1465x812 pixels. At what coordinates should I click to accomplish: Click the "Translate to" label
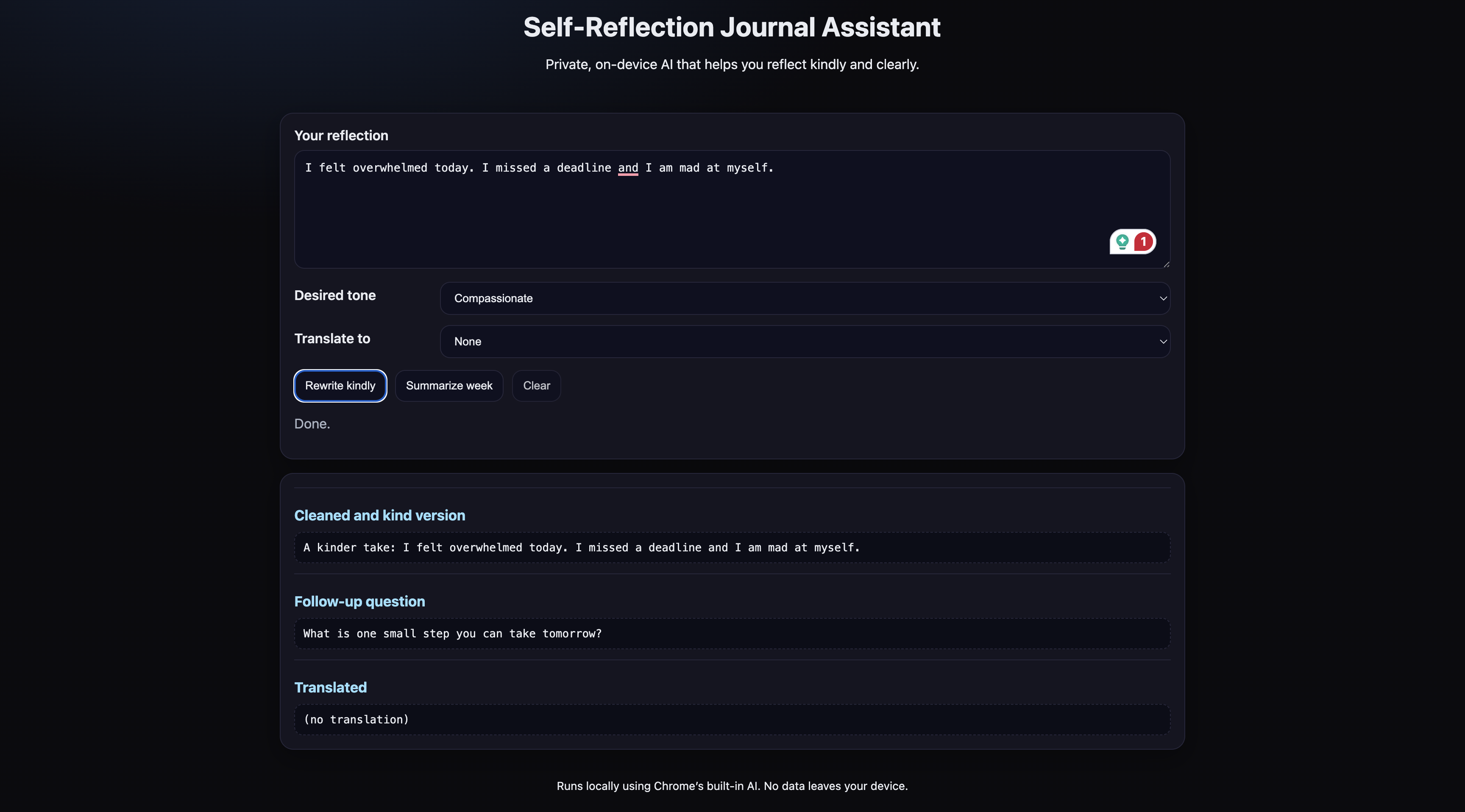tap(331, 338)
